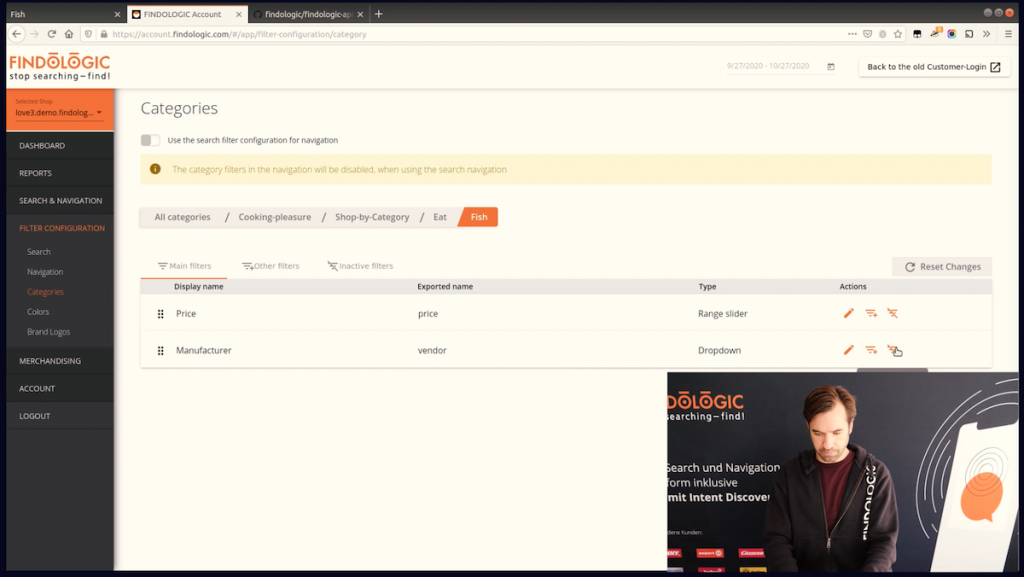Go to browser home page
This screenshot has height=577, width=1024.
pos(69,34)
